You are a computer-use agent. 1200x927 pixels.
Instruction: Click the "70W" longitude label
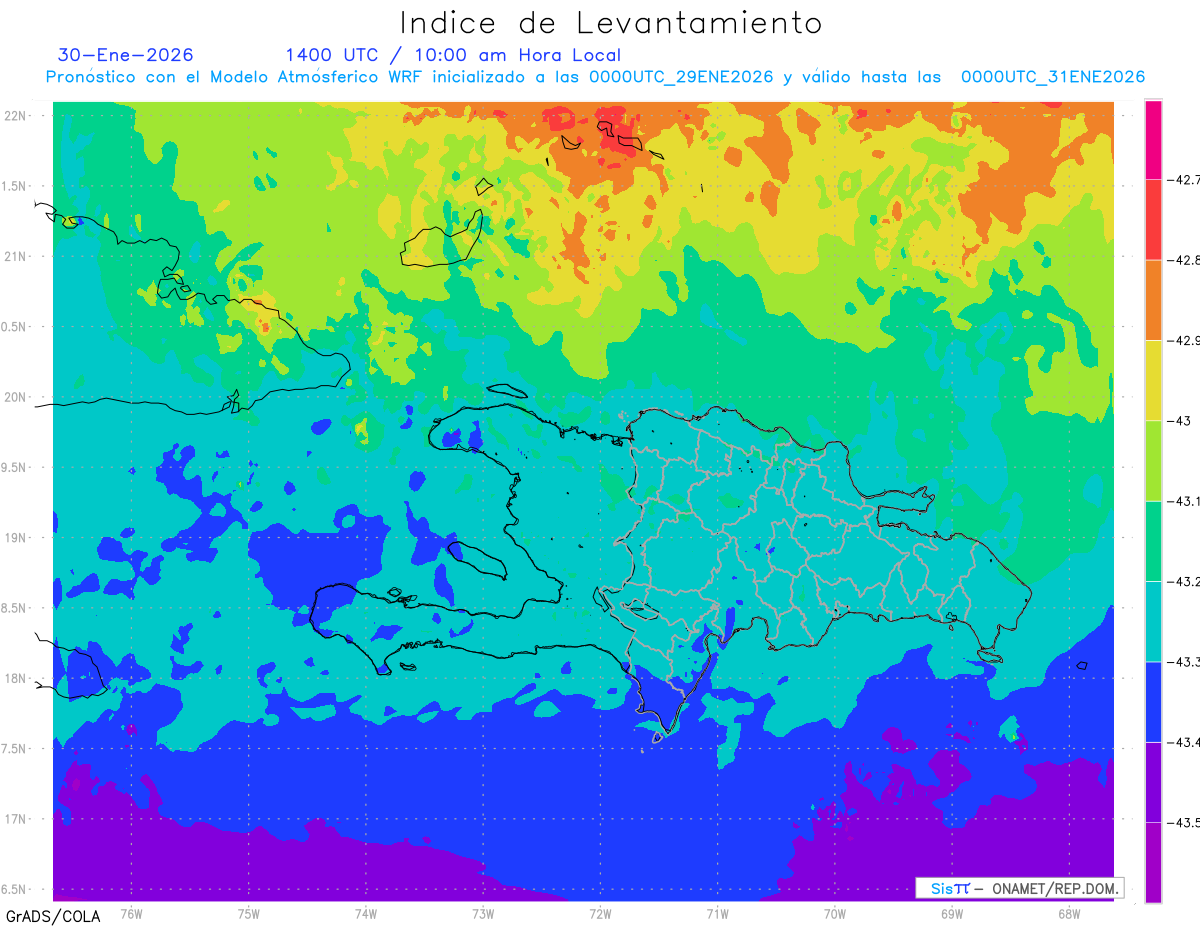coord(834,913)
